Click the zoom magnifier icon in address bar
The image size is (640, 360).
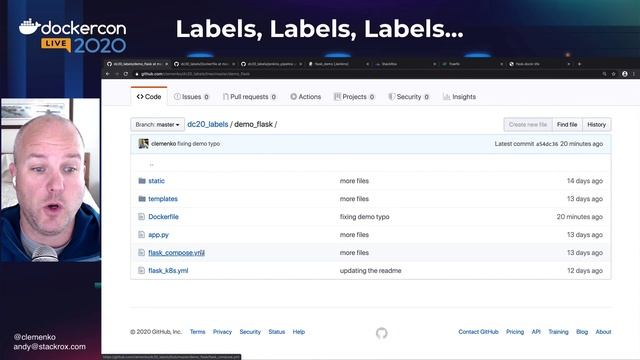point(604,74)
